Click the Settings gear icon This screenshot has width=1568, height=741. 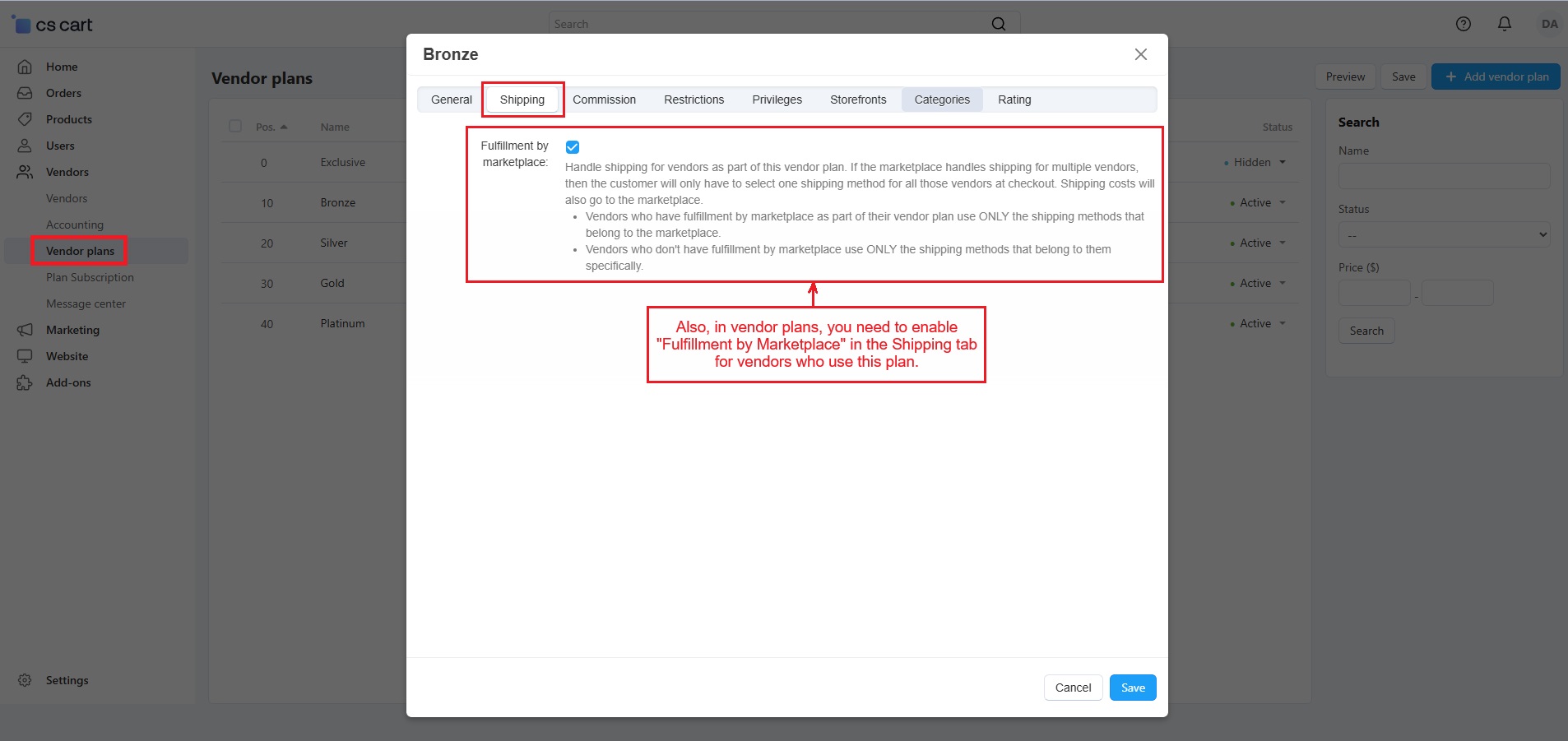(x=25, y=680)
